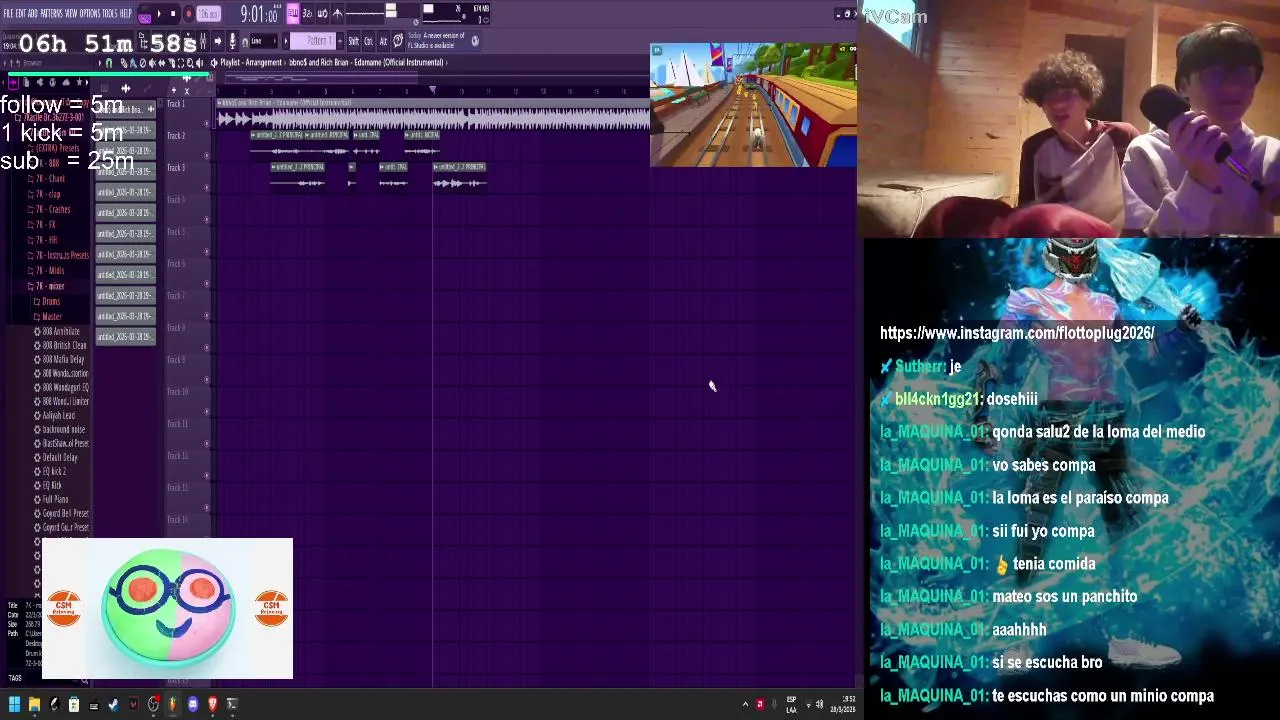The height and width of the screenshot is (720, 1280).
Task: Open the FILE menu
Action: pos(9,13)
